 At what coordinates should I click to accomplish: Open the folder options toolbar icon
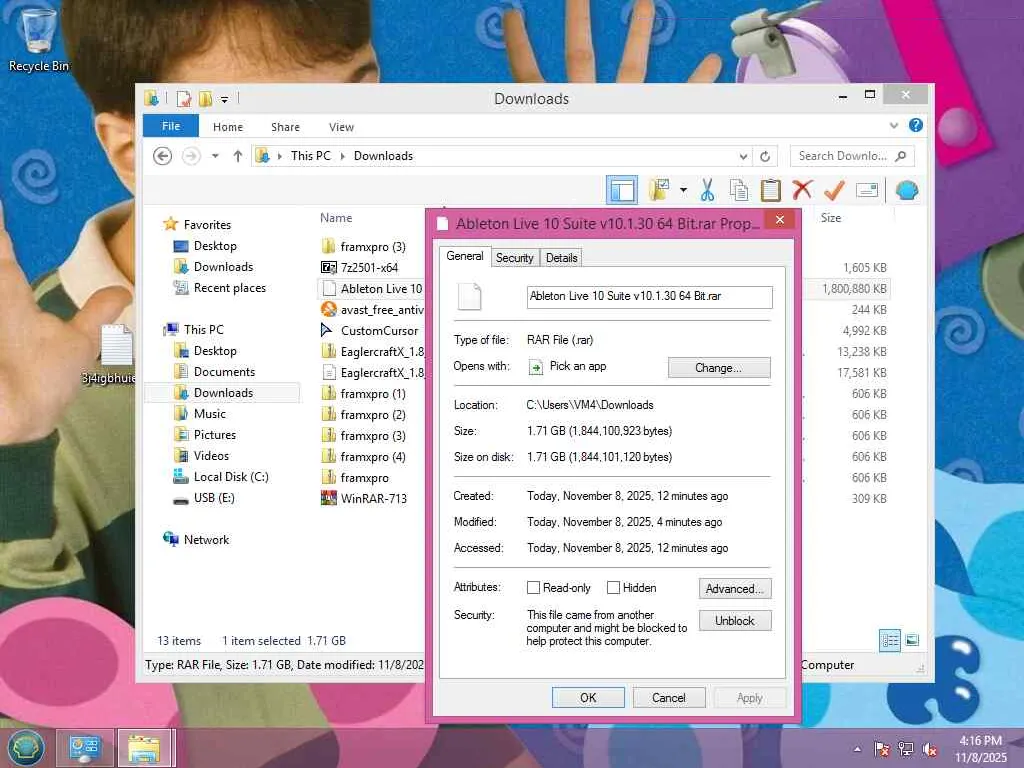[660, 190]
